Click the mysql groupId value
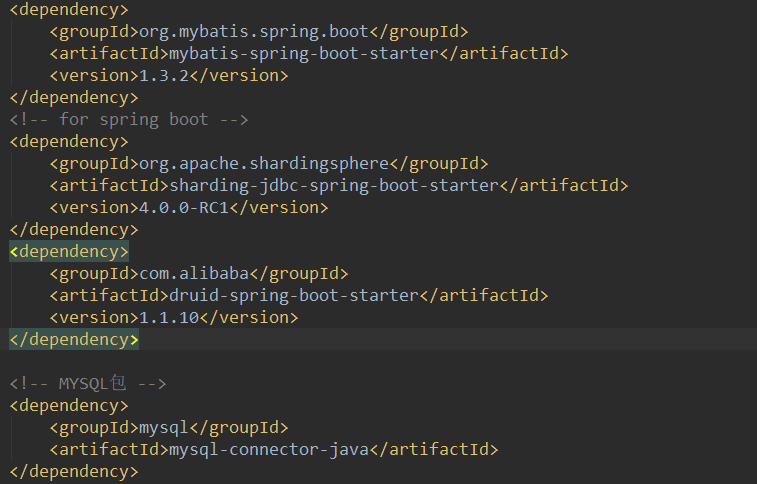This screenshot has height=484, width=757. click(x=164, y=427)
